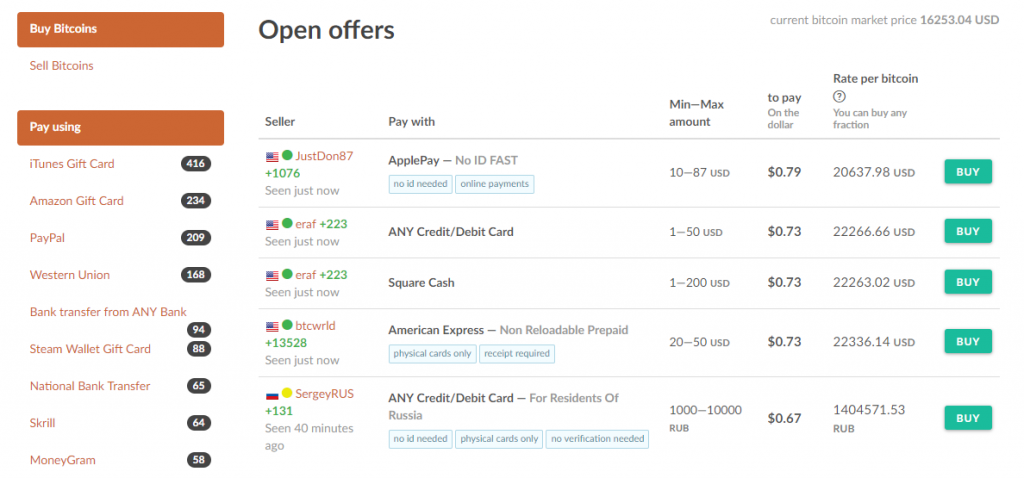
Task: Click the 209 badge next to PayPal
Action: [196, 238]
